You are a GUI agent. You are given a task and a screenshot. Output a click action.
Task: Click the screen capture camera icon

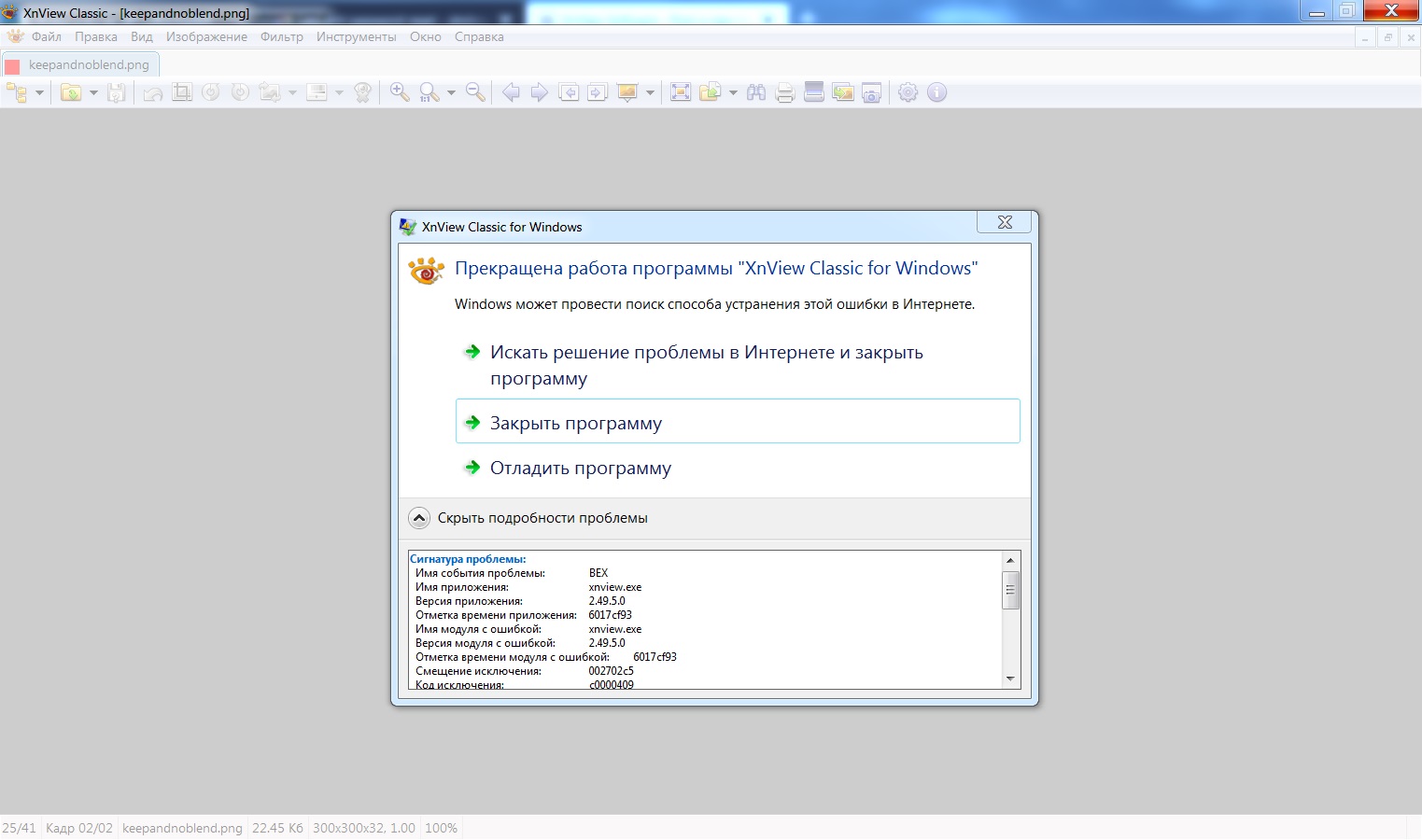coord(872,92)
